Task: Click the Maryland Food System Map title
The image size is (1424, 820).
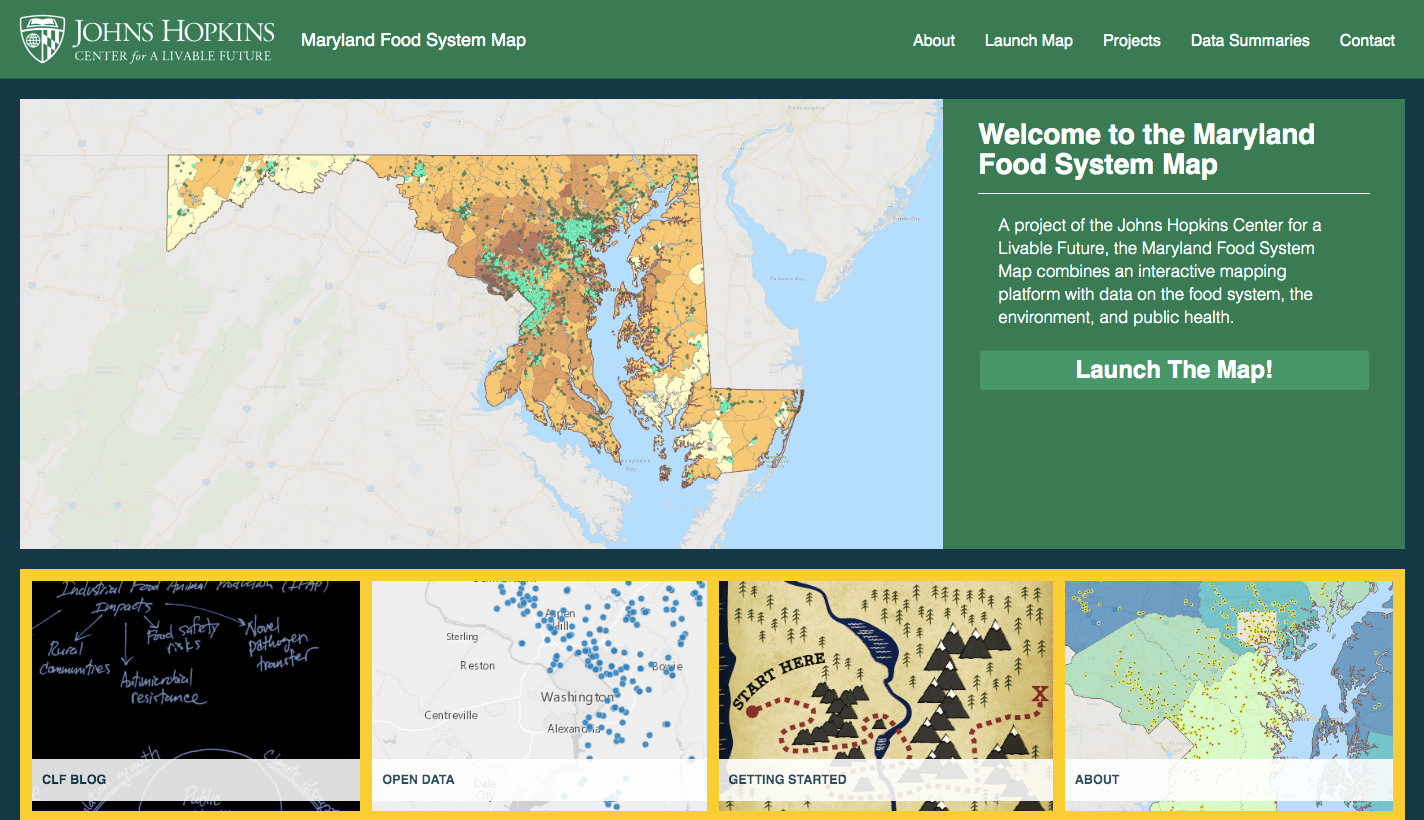Action: (x=413, y=41)
